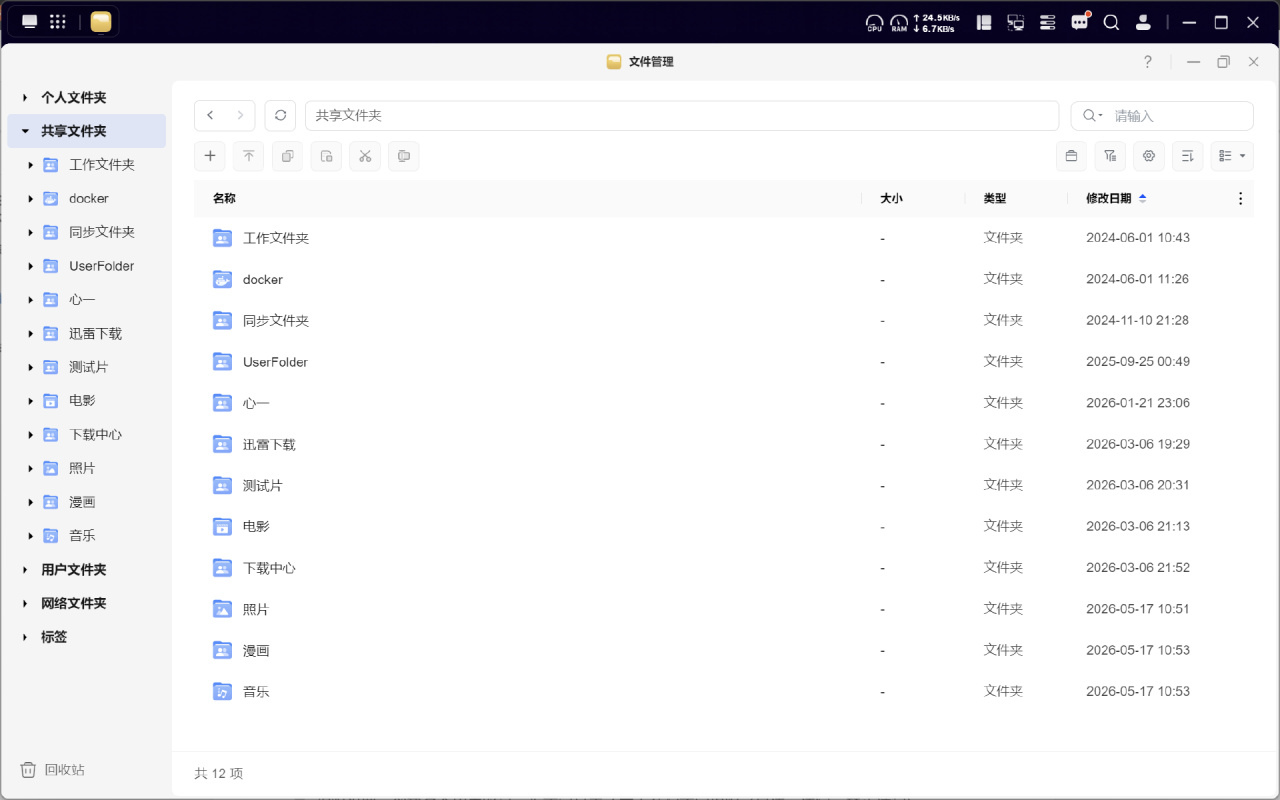This screenshot has height=800, width=1280.
Task: Expand the sidebar 电影 folder arrow
Action: [31, 401]
